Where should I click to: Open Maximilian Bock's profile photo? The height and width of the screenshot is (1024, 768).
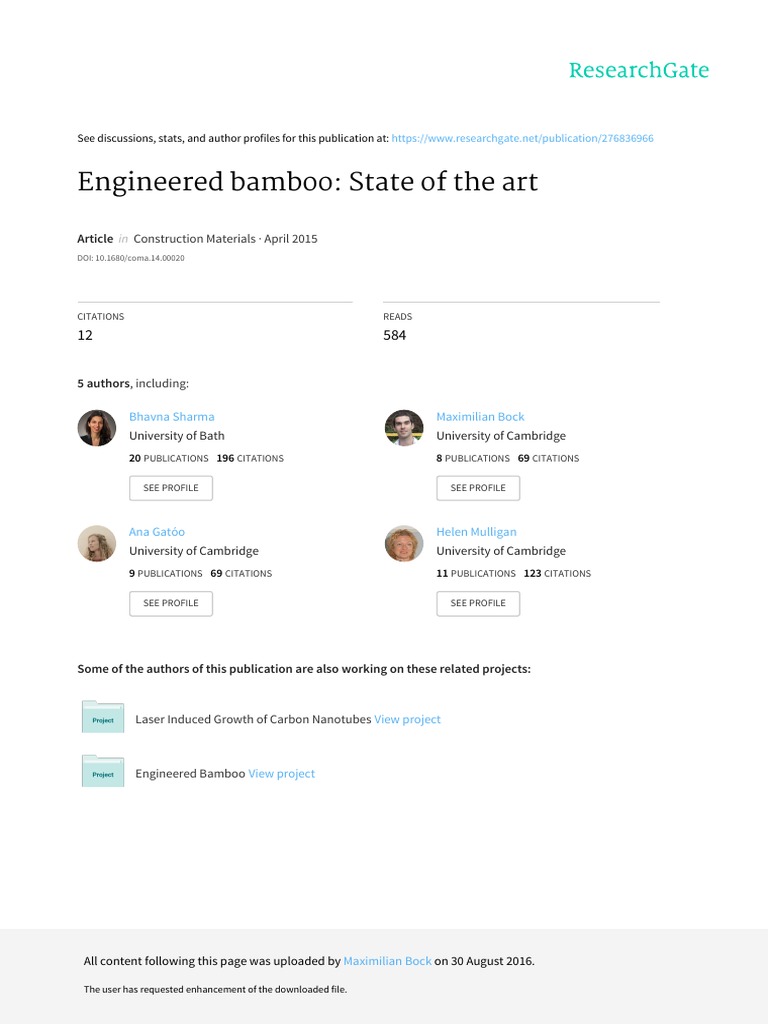tap(404, 428)
